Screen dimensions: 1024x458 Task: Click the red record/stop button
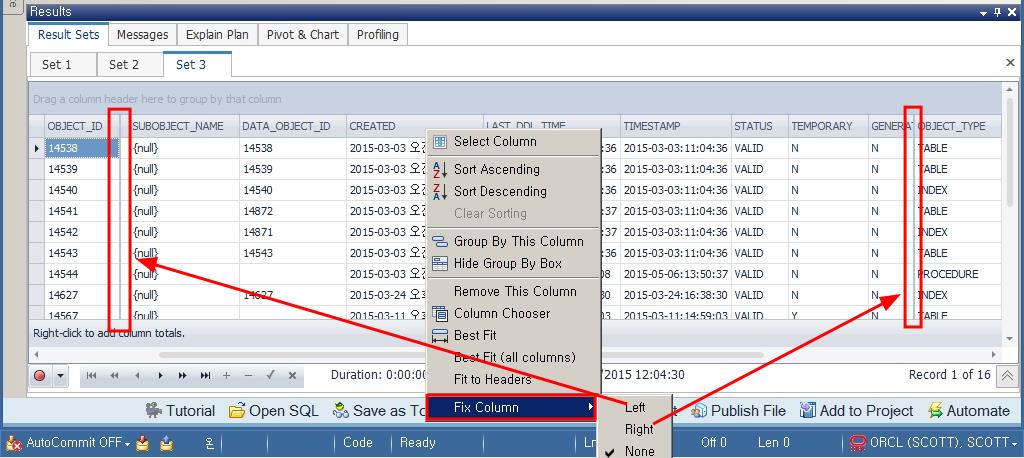coord(41,376)
